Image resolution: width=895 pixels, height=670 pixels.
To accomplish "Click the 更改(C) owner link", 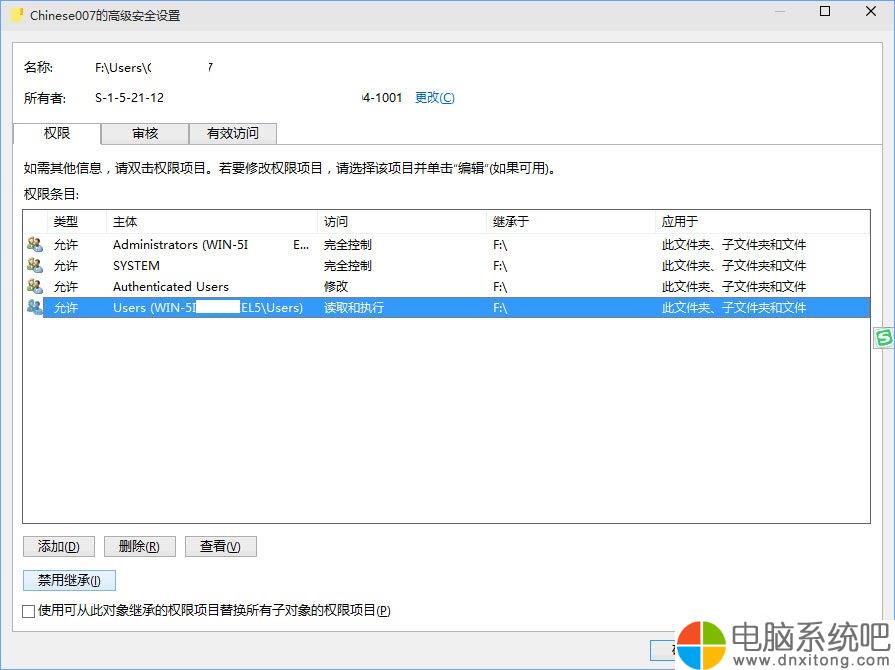I will pos(434,97).
